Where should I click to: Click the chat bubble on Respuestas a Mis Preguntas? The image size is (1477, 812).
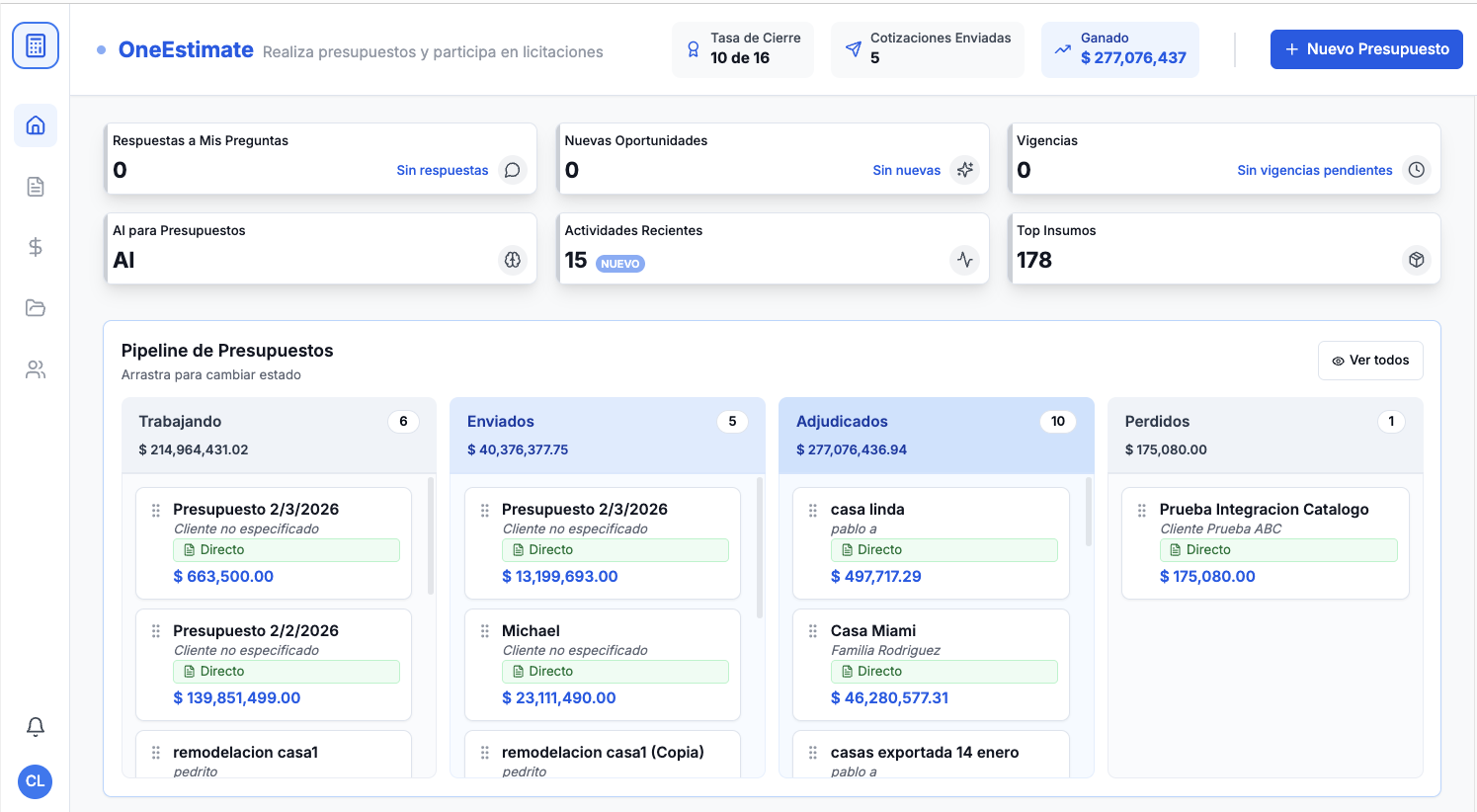(512, 170)
